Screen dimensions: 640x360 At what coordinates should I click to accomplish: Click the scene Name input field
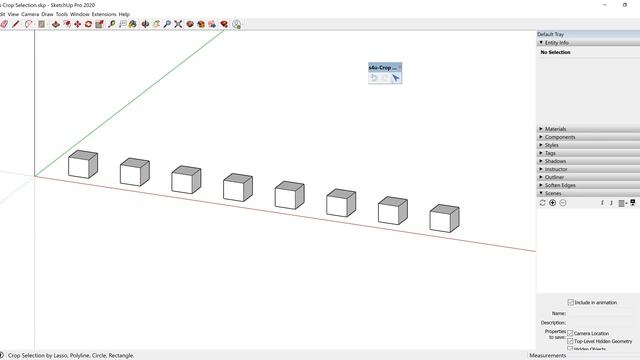coord(601,313)
